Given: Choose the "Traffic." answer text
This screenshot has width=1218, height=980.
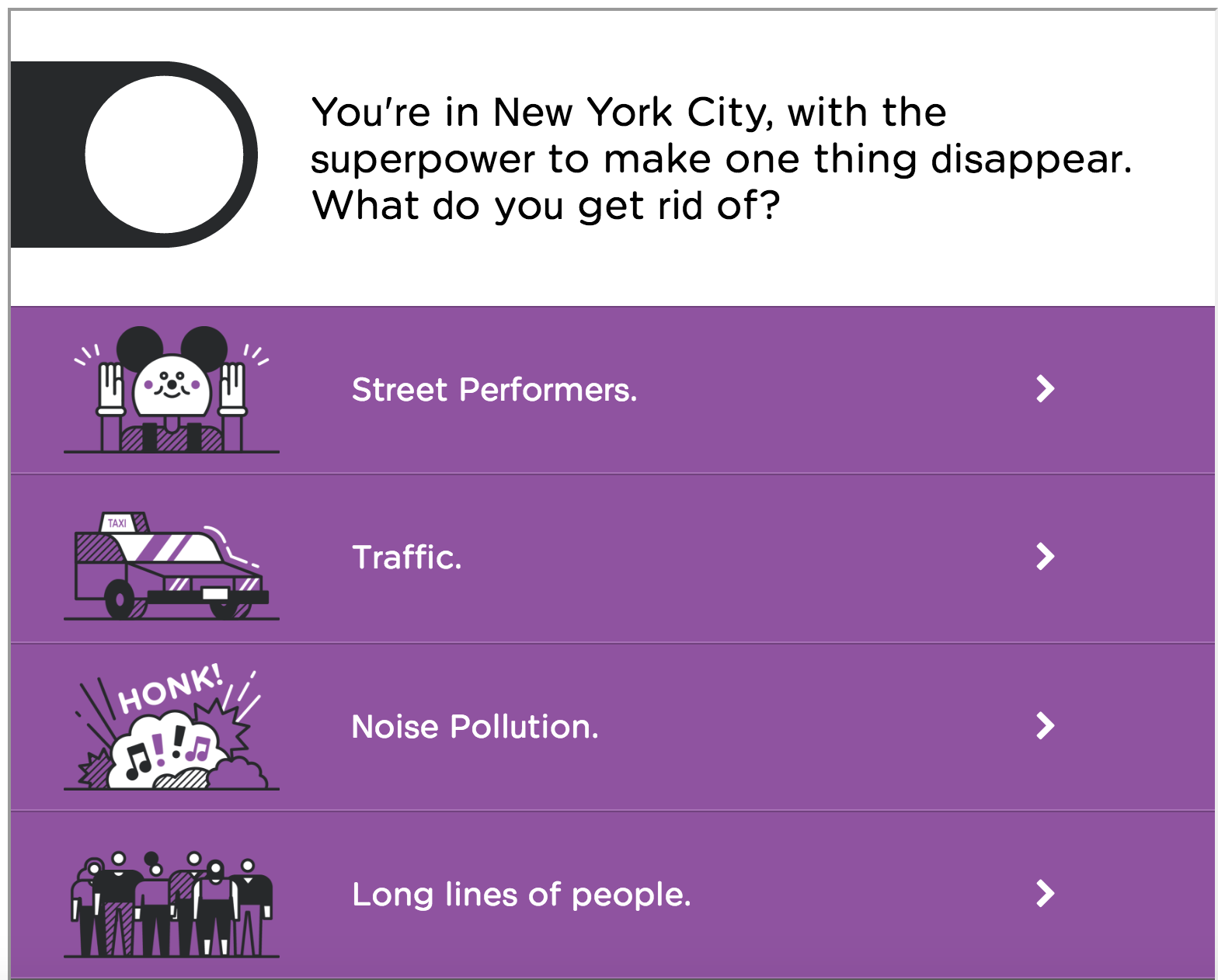Looking at the screenshot, I should tap(407, 558).
